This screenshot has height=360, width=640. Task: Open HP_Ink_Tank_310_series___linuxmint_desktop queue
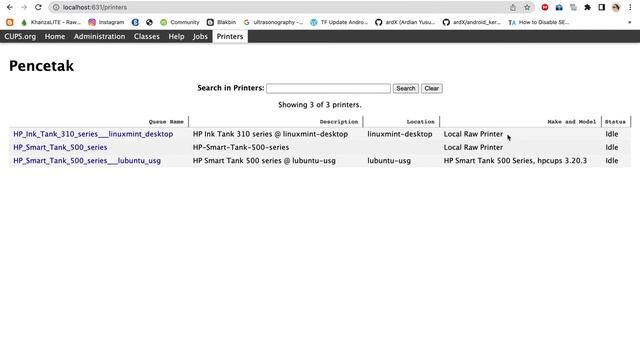93,134
